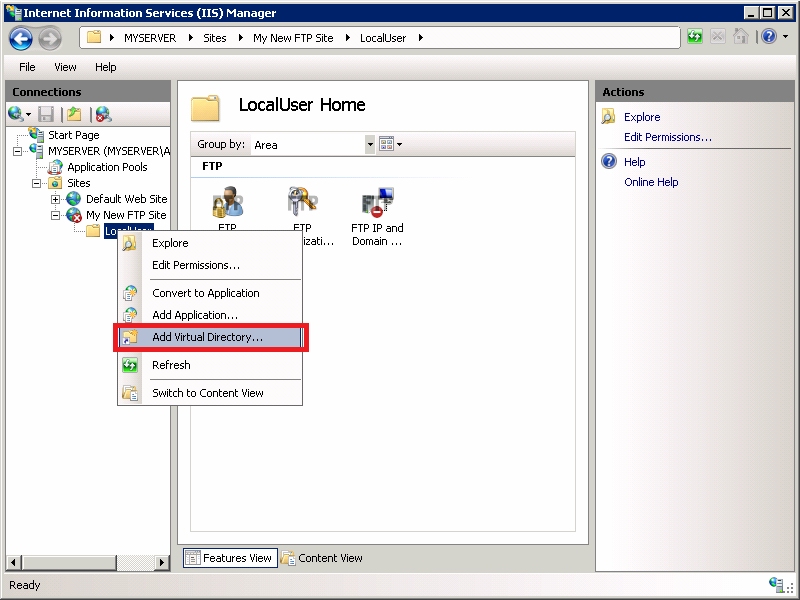Select Default Web Site in the tree

pos(127,199)
